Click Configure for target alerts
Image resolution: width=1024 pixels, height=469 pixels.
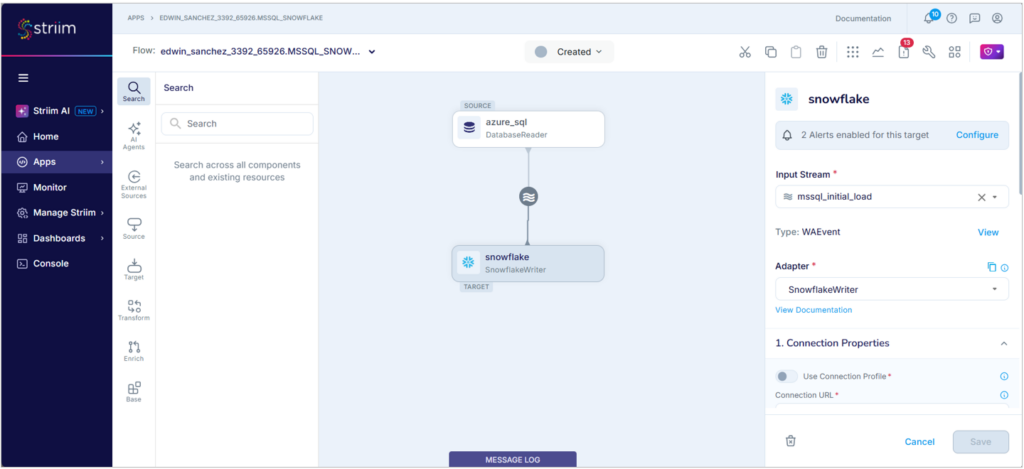(x=977, y=135)
